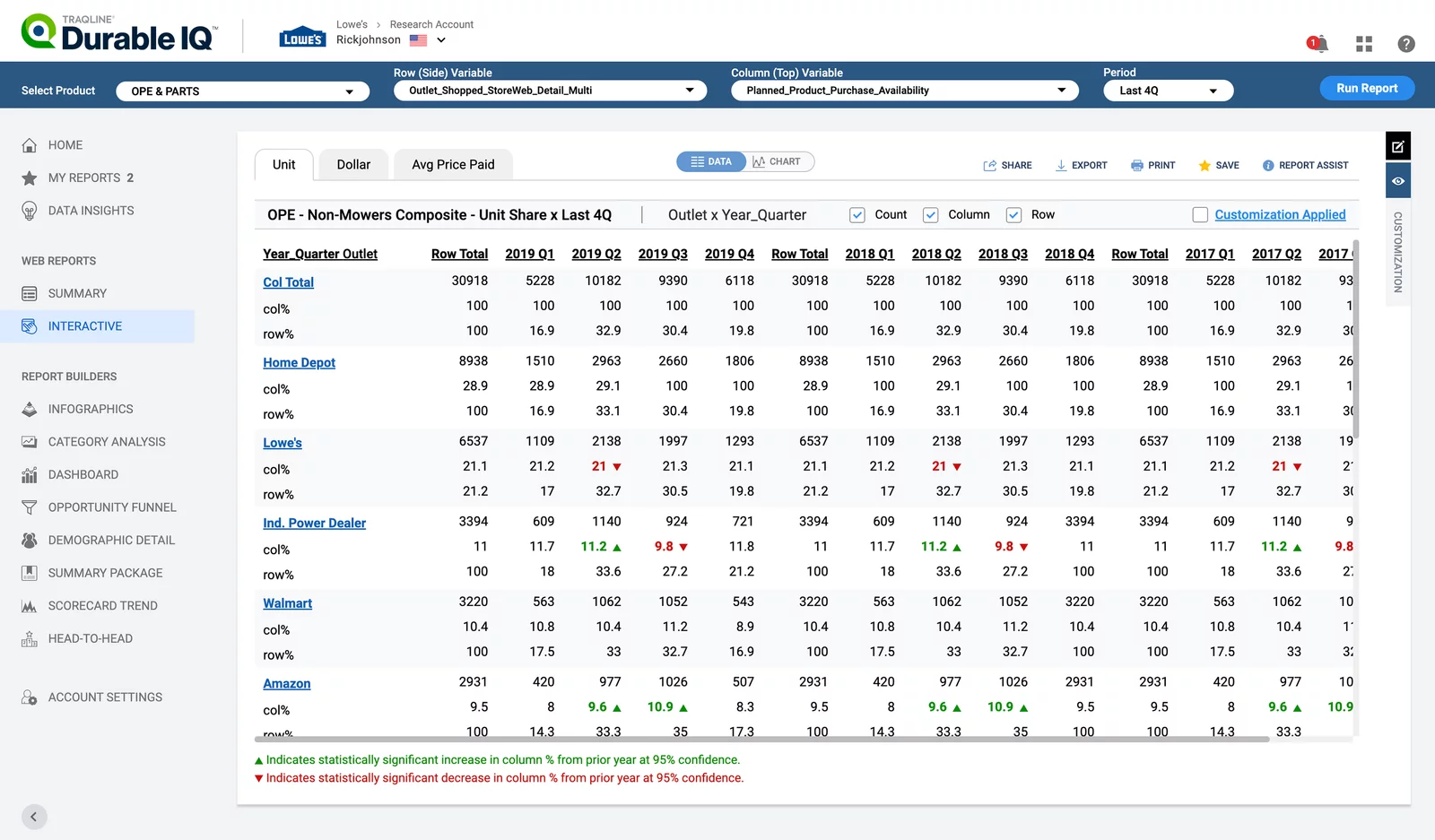Expand the account switcher chevron
This screenshot has width=1435, height=840.
[x=441, y=40]
